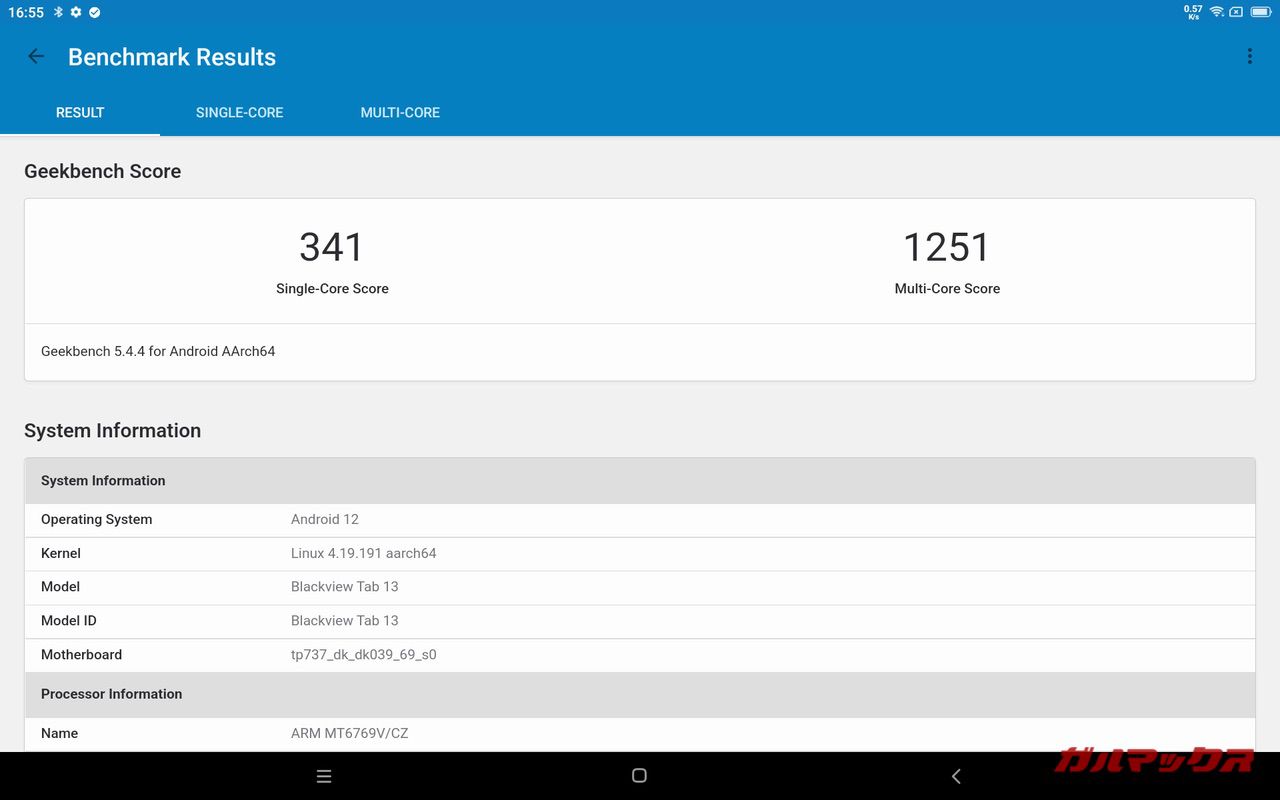Image resolution: width=1280 pixels, height=800 pixels.
Task: Tap the settings gear in the status bar
Action: [x=75, y=12]
